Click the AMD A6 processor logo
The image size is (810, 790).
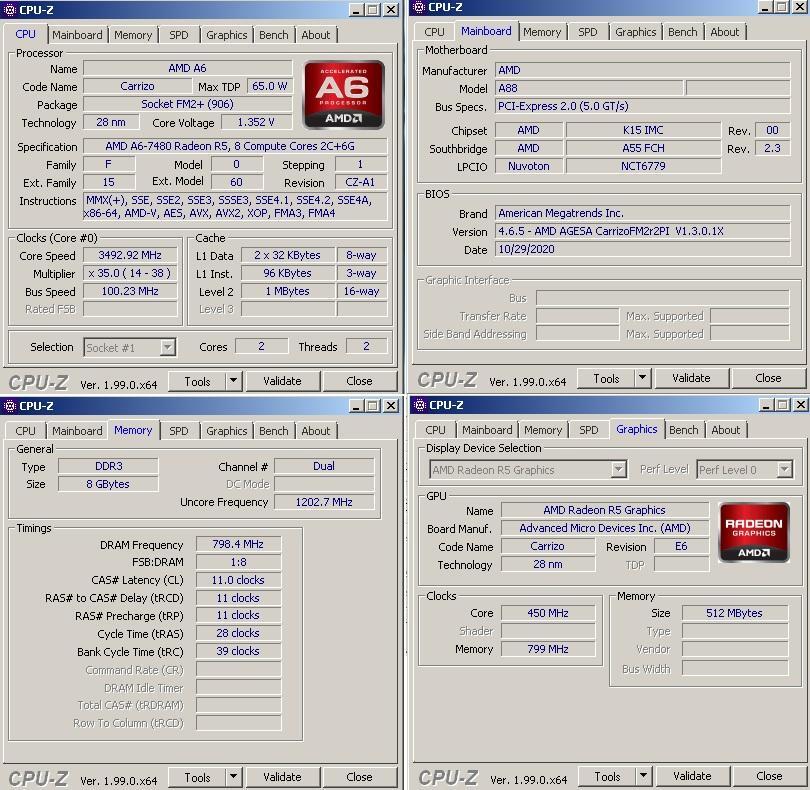(x=344, y=94)
